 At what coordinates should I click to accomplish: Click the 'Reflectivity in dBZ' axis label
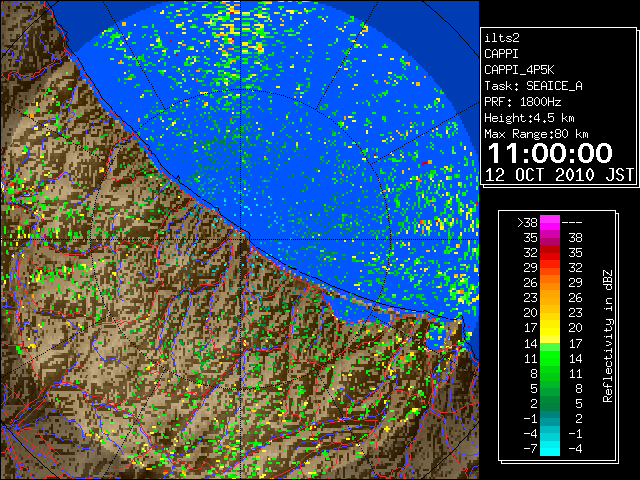coord(608,336)
